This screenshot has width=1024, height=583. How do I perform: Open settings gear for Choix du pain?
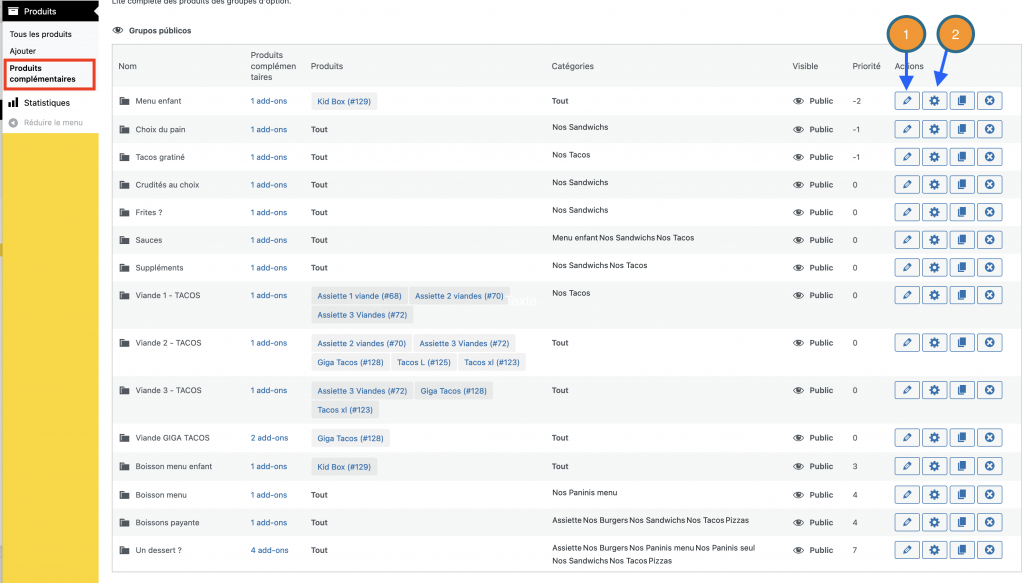pos(935,129)
